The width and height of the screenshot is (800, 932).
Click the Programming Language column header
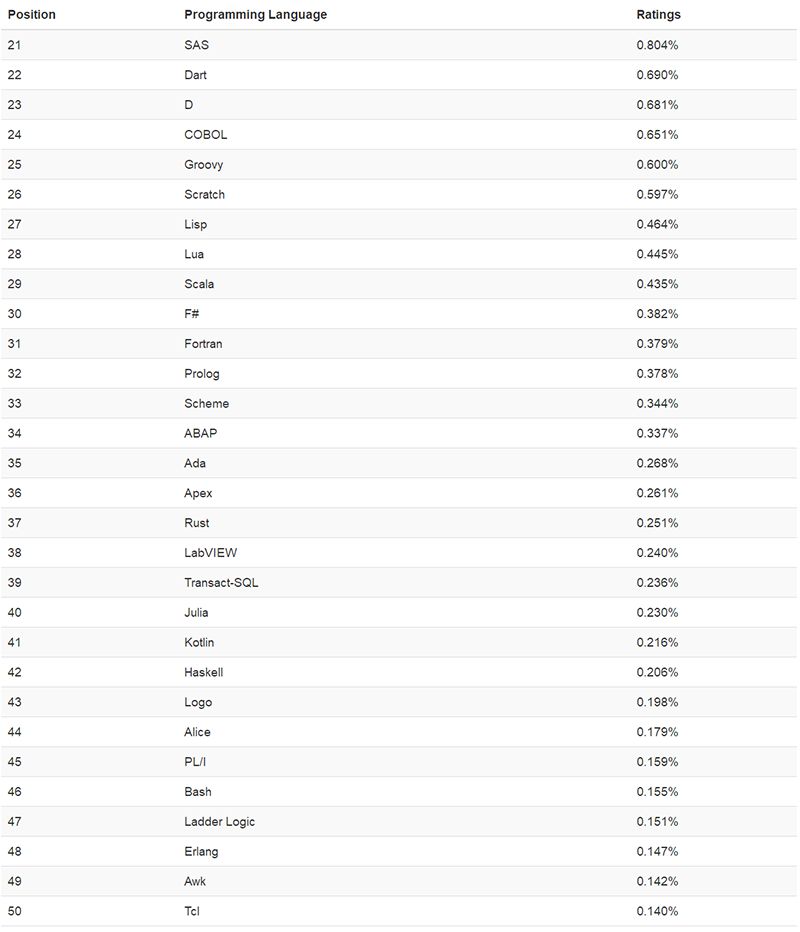[x=256, y=15]
